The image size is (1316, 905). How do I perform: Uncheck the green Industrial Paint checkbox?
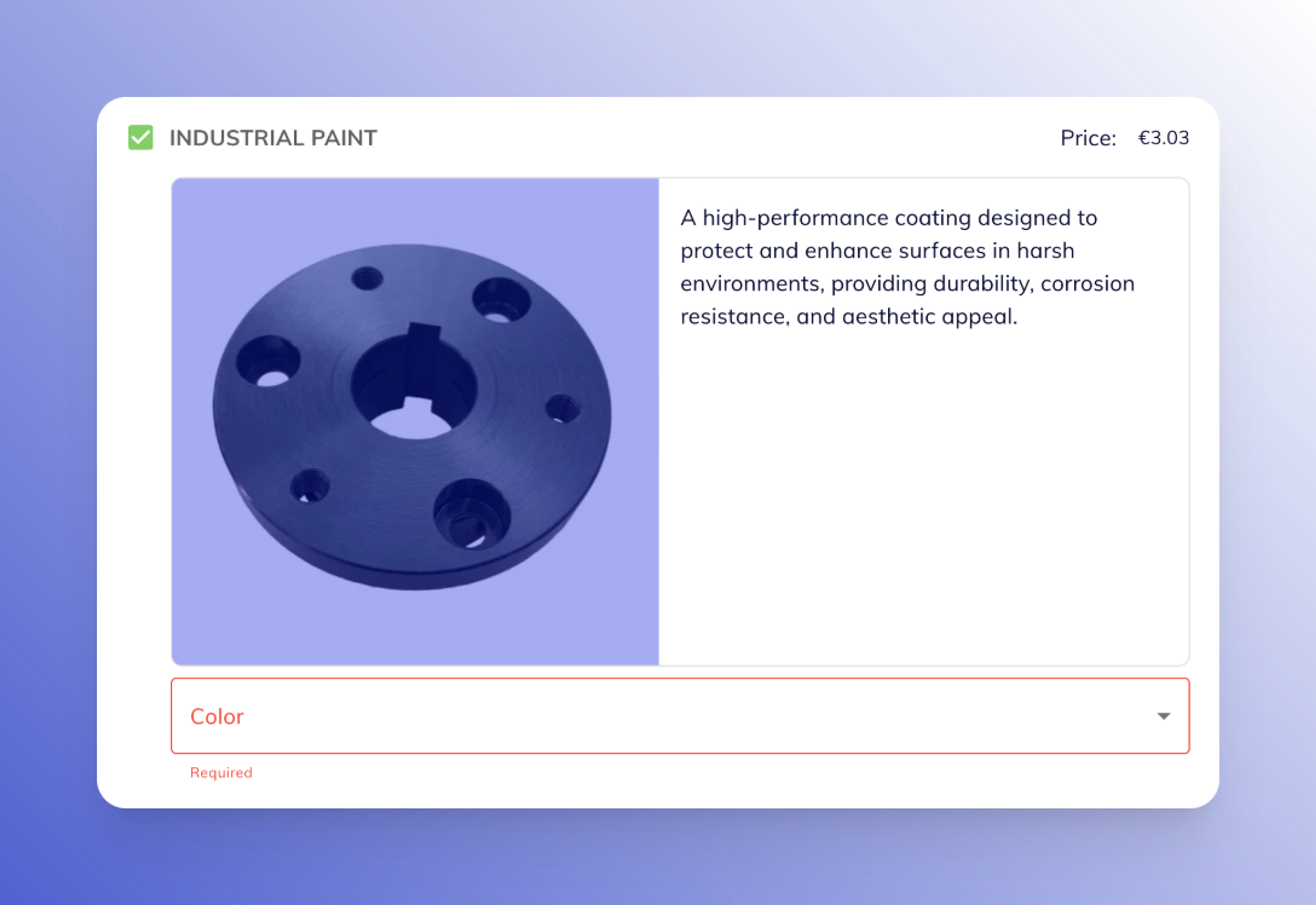(141, 137)
